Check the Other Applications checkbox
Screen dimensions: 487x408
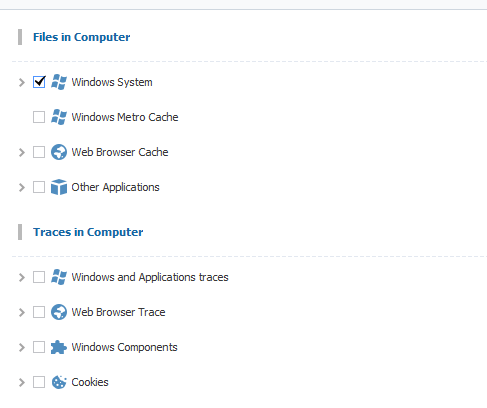pyautogui.click(x=39, y=187)
